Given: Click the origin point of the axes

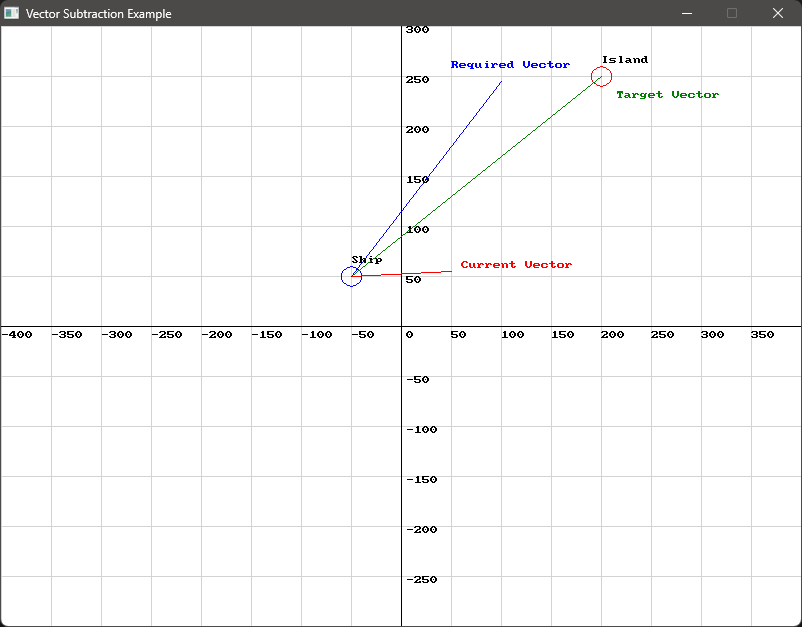Looking at the screenshot, I should 402,328.
